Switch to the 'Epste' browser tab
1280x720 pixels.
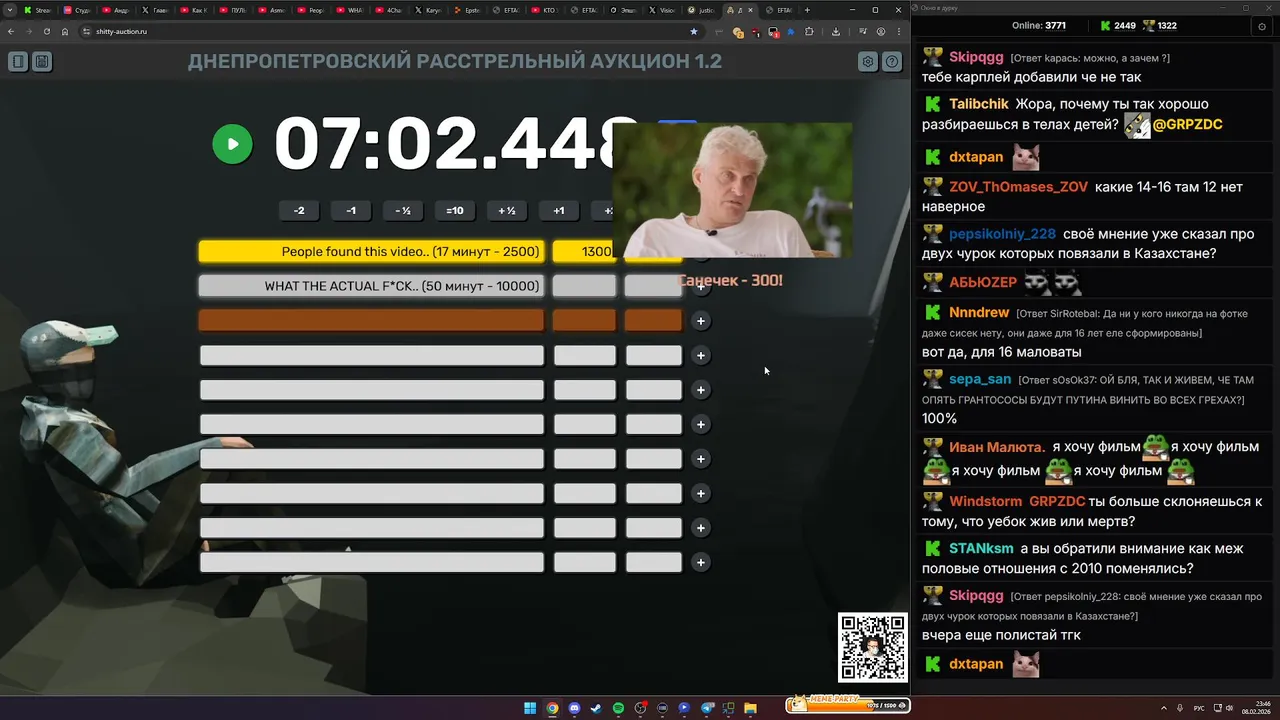[x=467, y=10]
